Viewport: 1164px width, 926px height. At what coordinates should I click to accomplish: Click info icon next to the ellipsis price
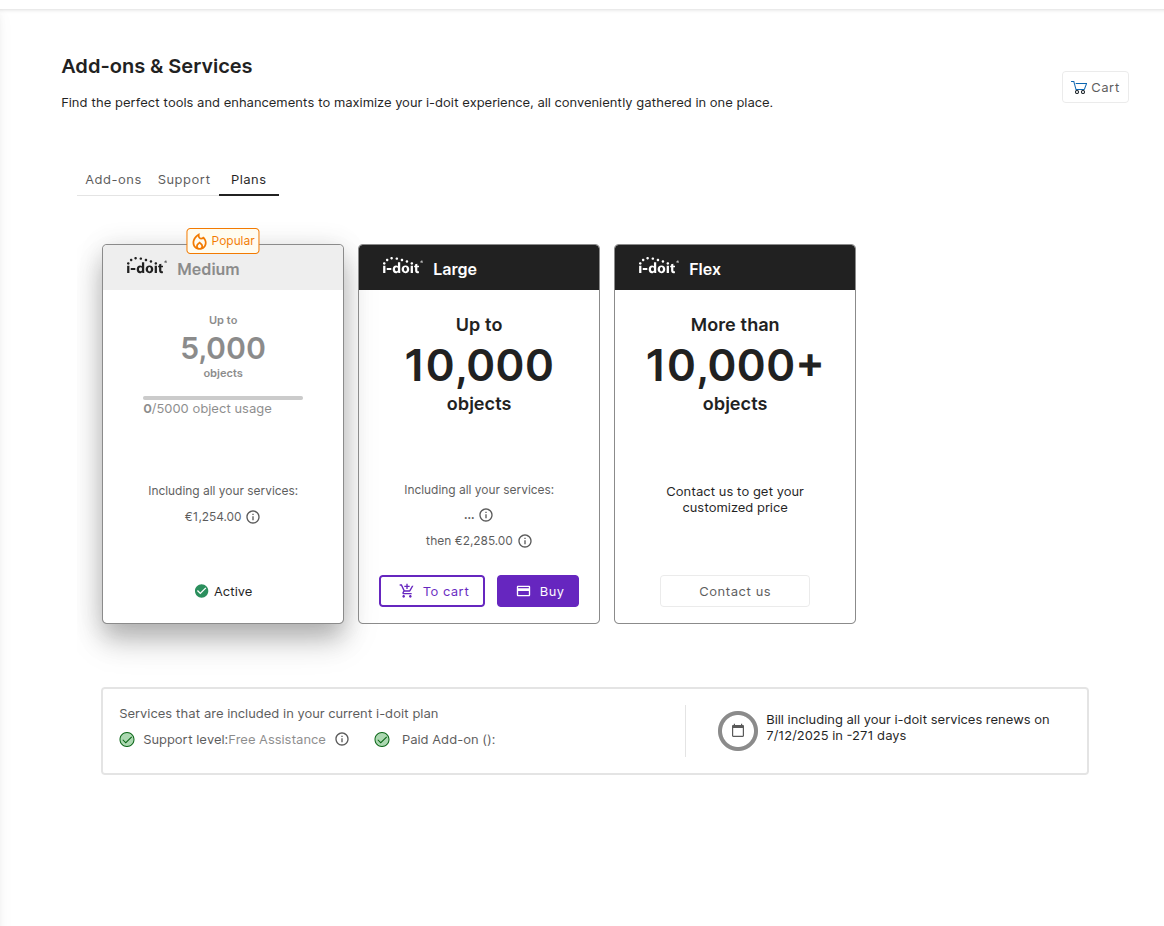click(x=486, y=515)
